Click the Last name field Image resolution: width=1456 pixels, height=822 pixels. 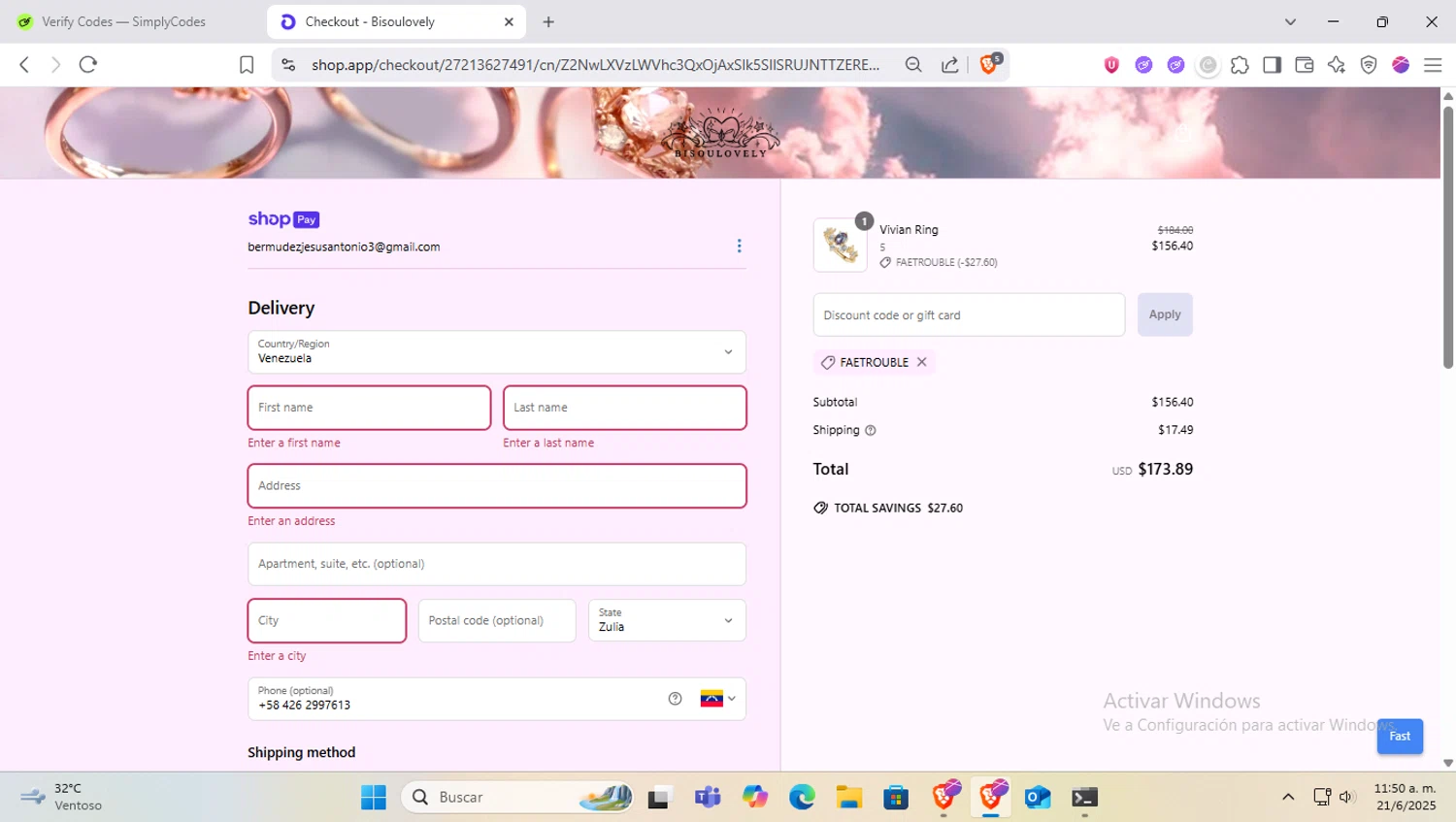coord(624,408)
